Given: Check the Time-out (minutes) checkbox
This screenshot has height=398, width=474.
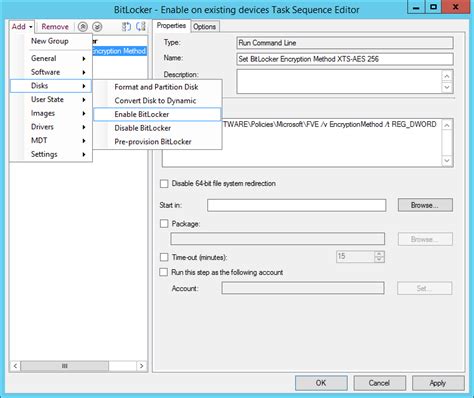Looking at the screenshot, I should click(164, 257).
